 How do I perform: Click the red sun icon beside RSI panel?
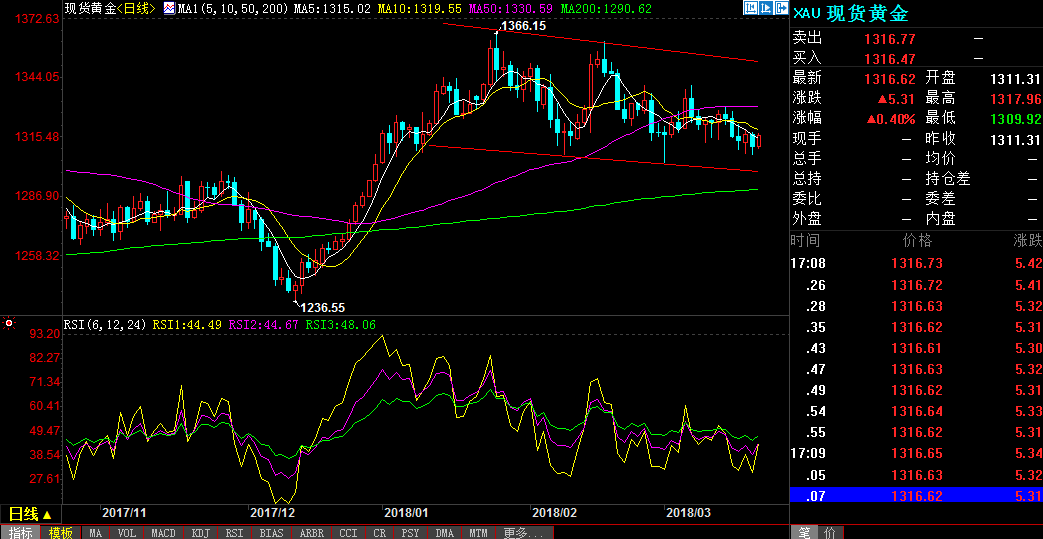(x=9, y=324)
